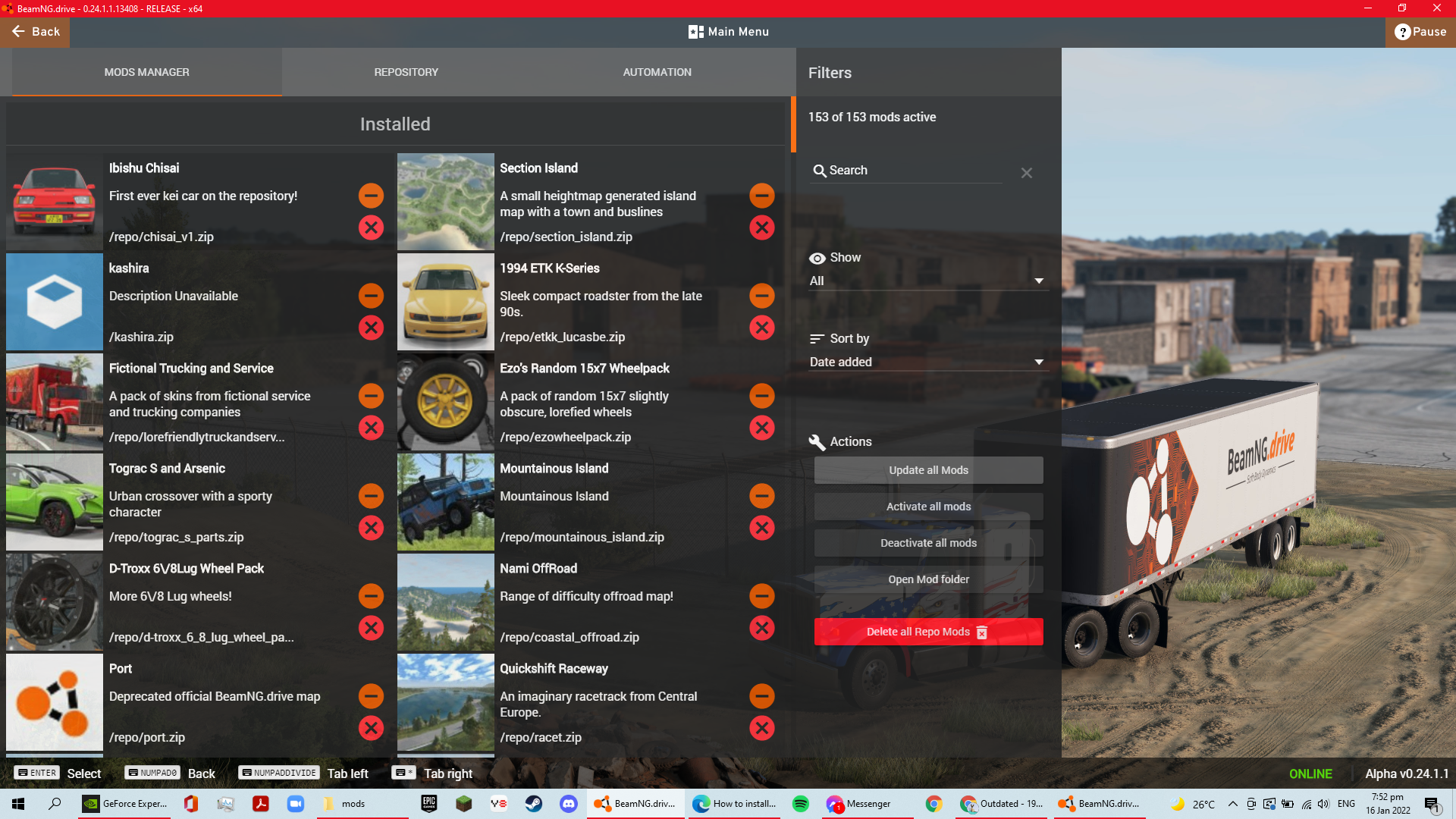Delete the Section Island mod
Screen dimensions: 1456x819
[762, 227]
